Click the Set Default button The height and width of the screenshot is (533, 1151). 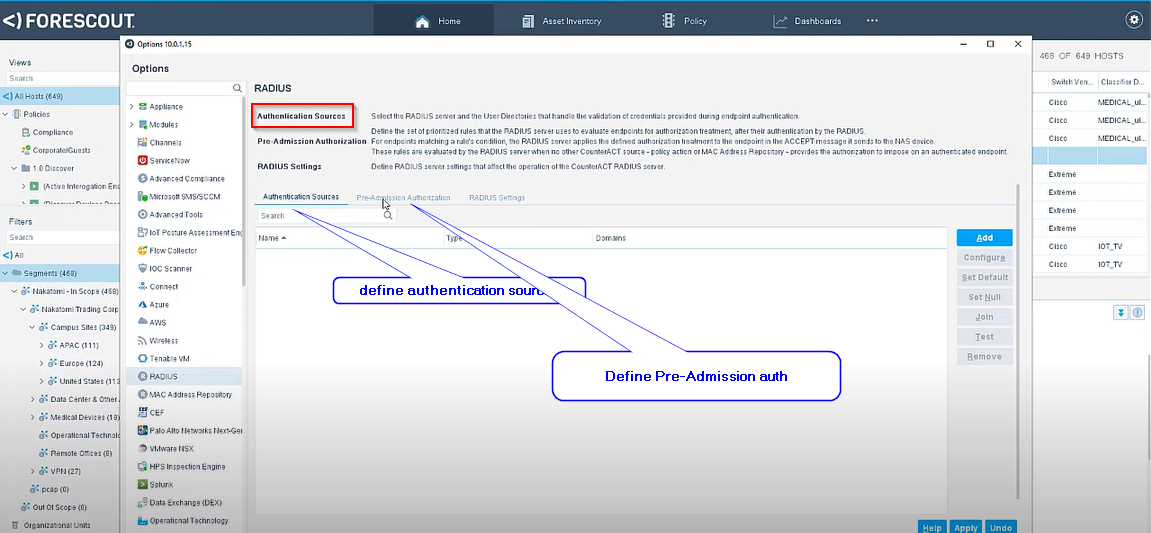[x=984, y=278]
